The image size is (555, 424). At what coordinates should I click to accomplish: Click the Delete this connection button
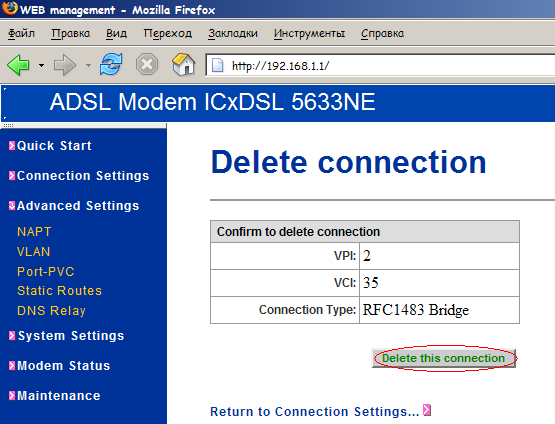tap(444, 358)
